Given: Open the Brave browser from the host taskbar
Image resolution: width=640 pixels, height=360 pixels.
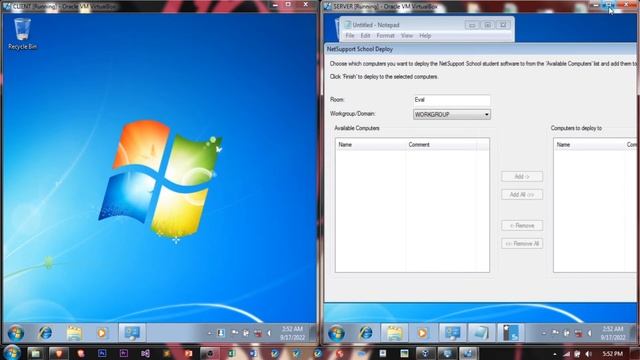Looking at the screenshot, I should coord(59,353).
